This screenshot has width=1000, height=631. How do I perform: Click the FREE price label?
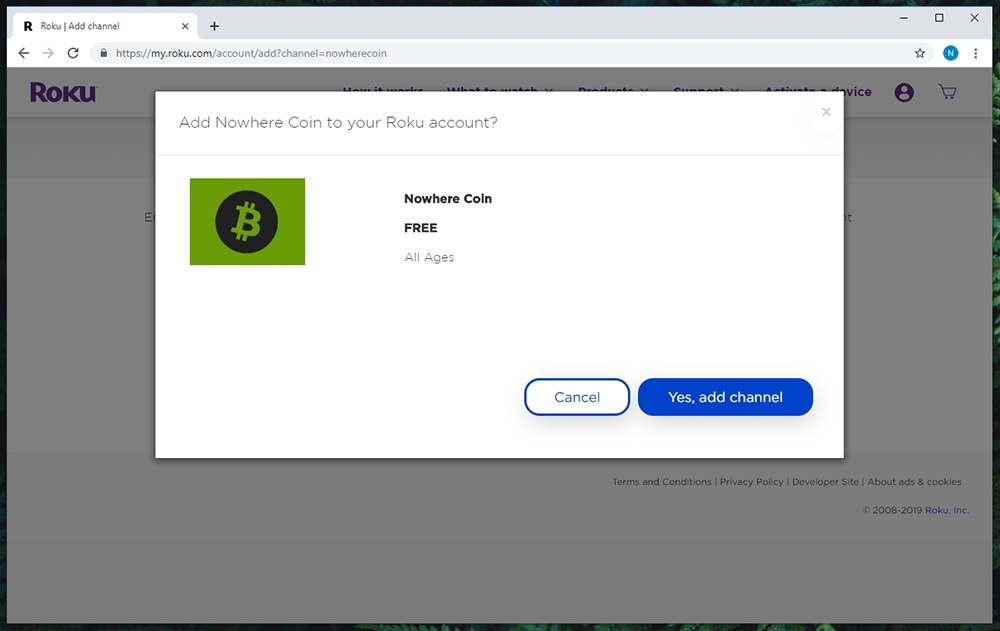421,228
